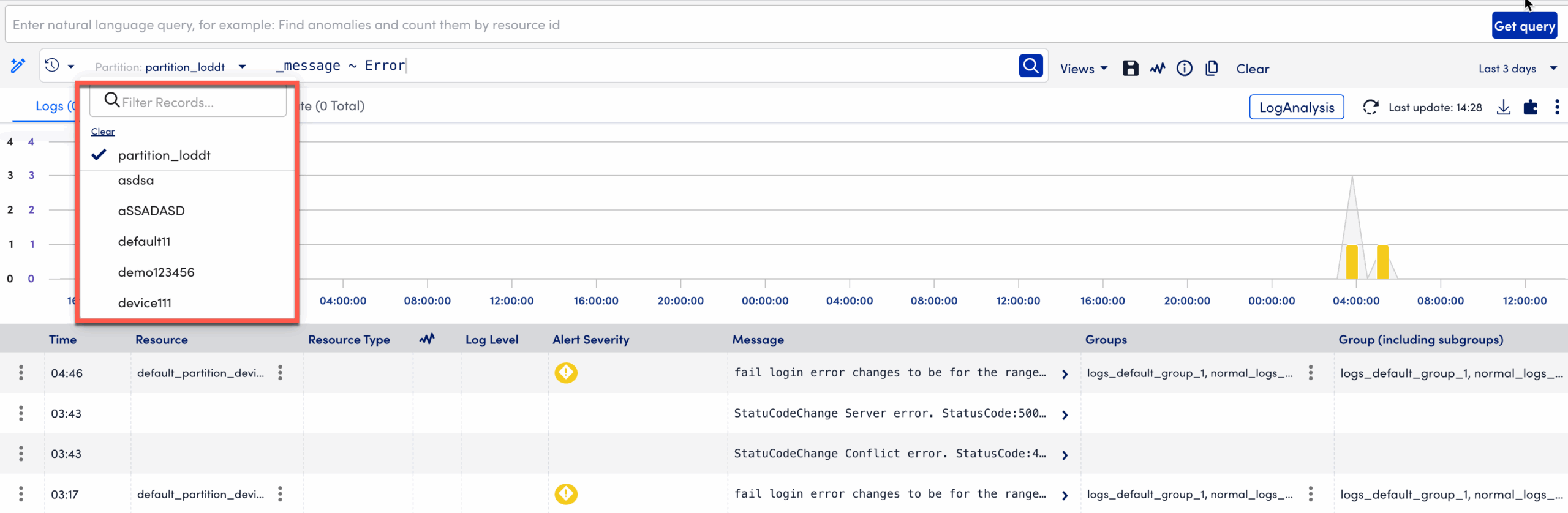Expand the history dropdown arrow
Viewport: 1568px width, 513px height.
click(71, 66)
